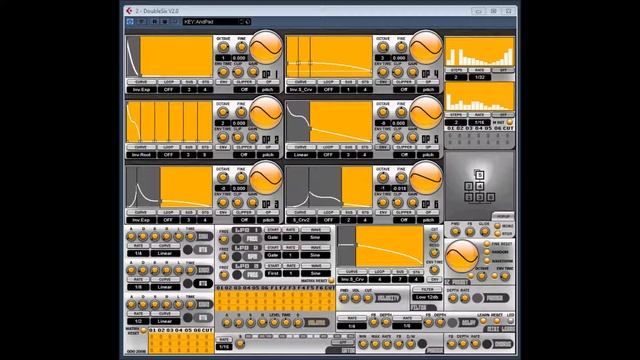Click the OP 6 fine value field 0.018

click(x=400, y=189)
